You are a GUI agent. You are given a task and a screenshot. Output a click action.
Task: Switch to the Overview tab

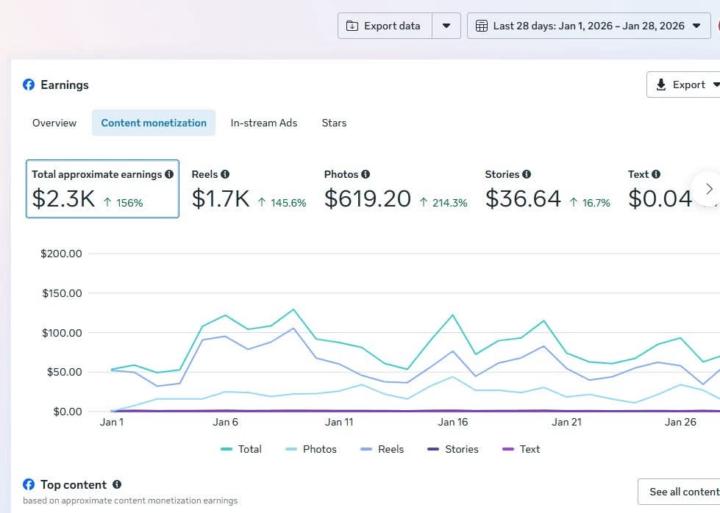point(54,123)
